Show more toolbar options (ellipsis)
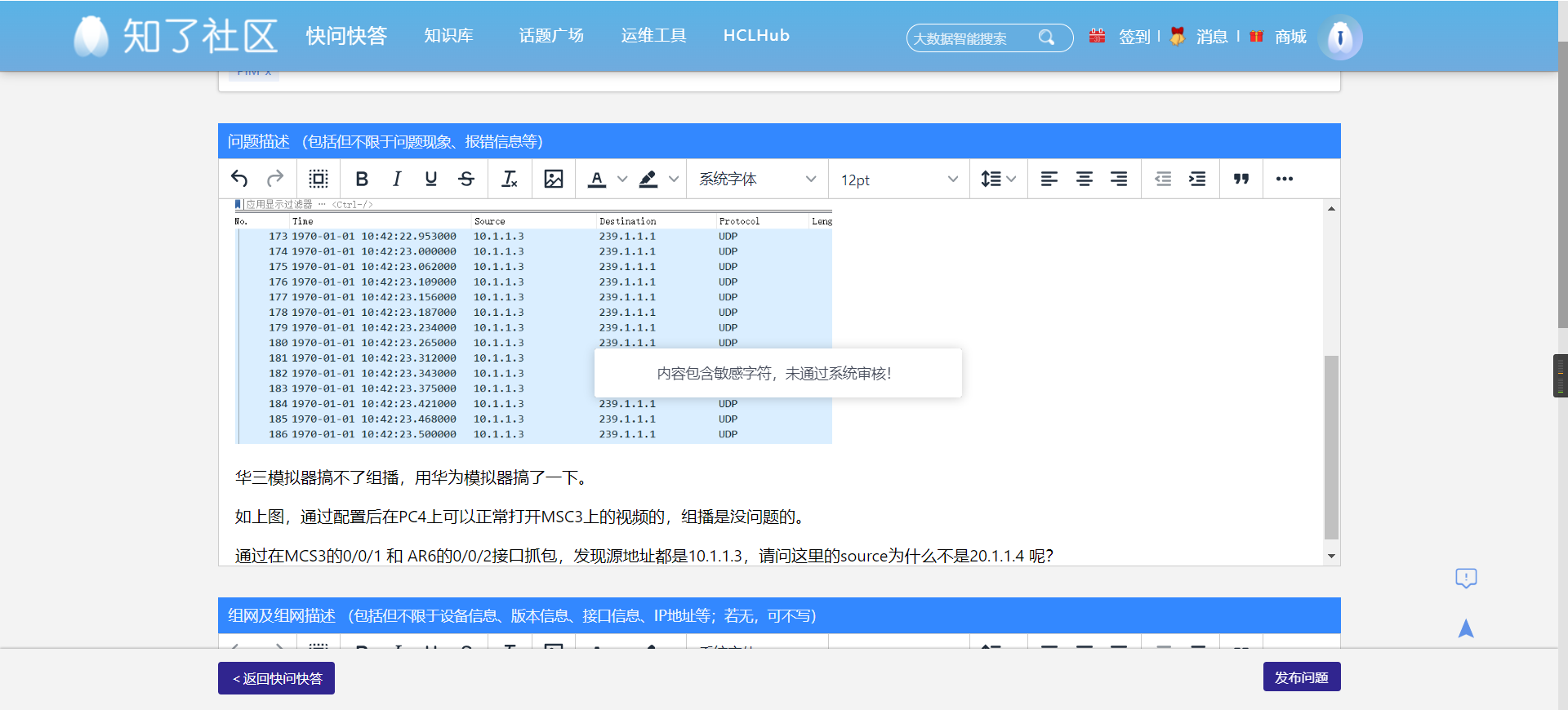Screen dimensions: 1568x710 tap(1285, 179)
